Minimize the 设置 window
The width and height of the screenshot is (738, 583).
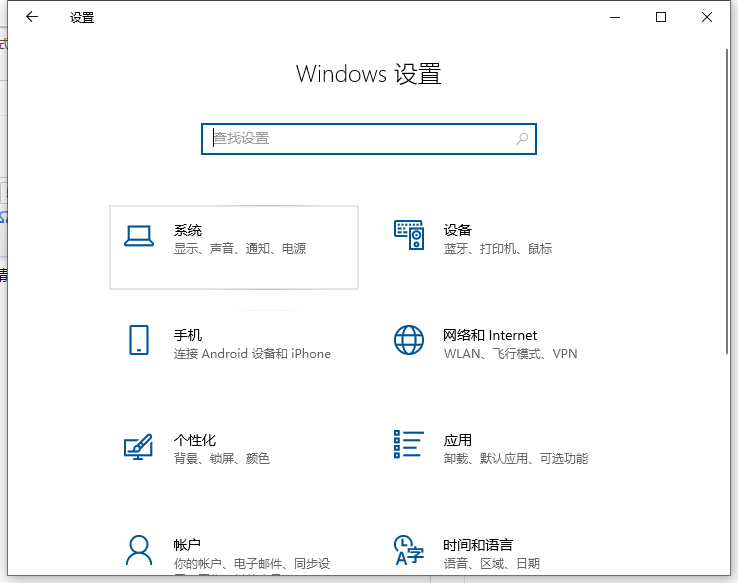tap(615, 17)
